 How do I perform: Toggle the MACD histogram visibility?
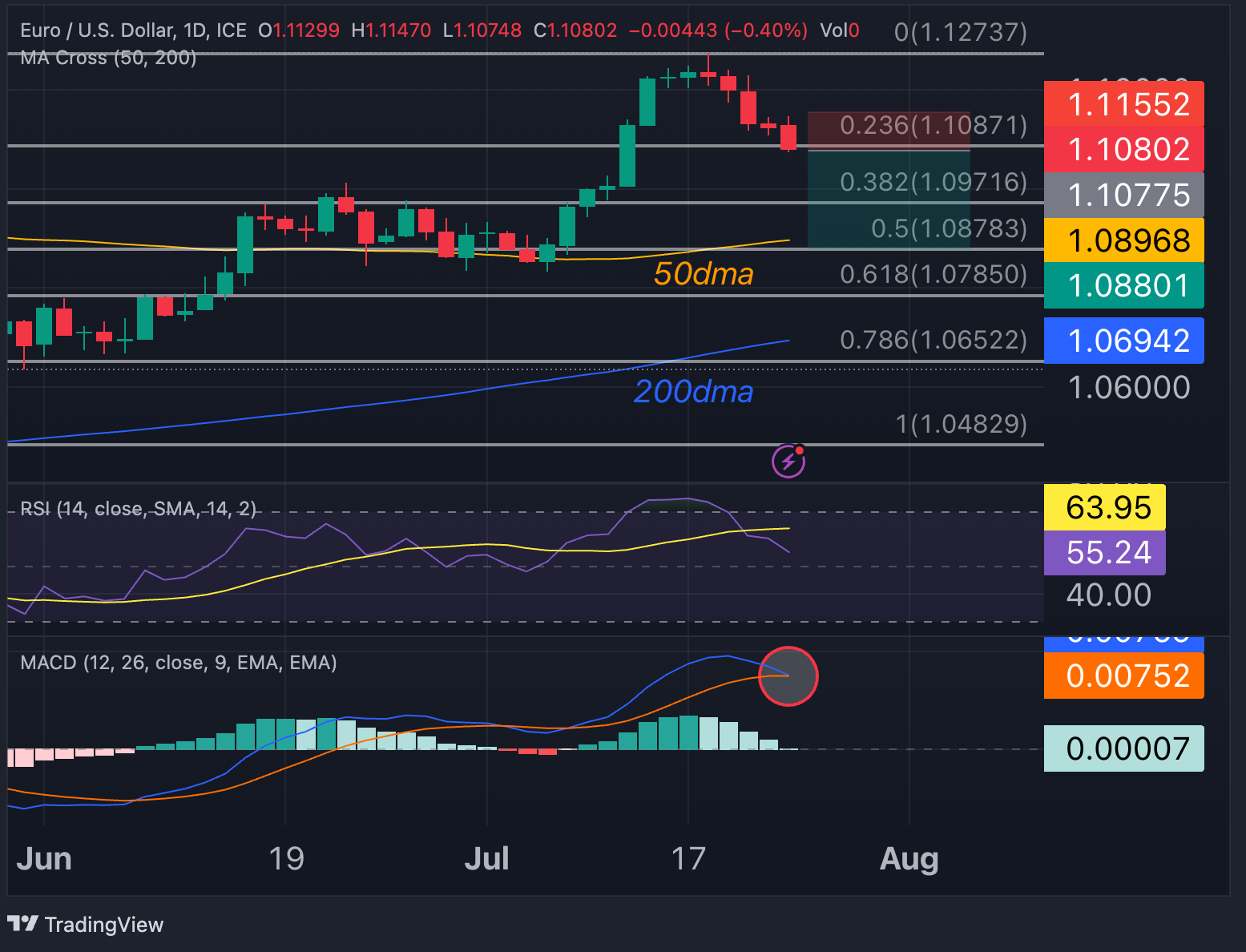pyautogui.click(x=178, y=663)
